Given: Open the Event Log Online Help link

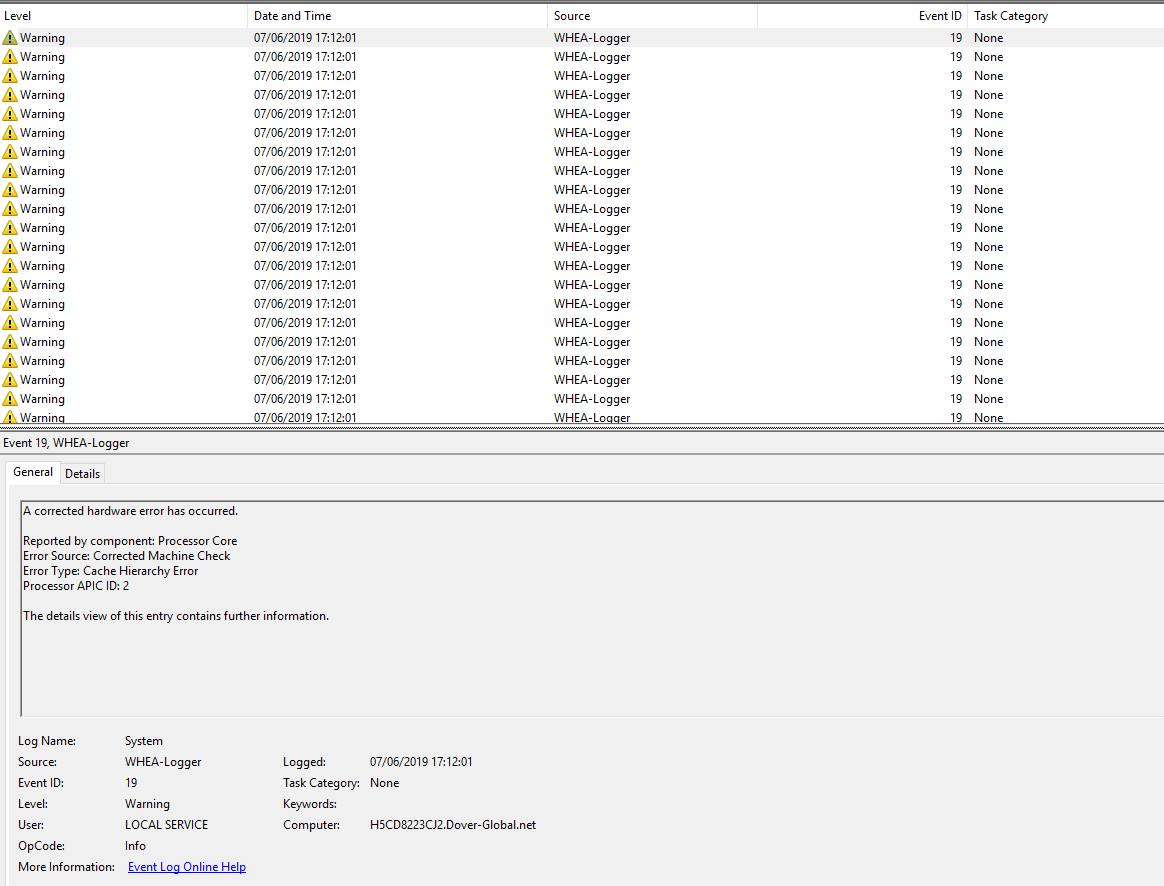Looking at the screenshot, I should tap(186, 866).
